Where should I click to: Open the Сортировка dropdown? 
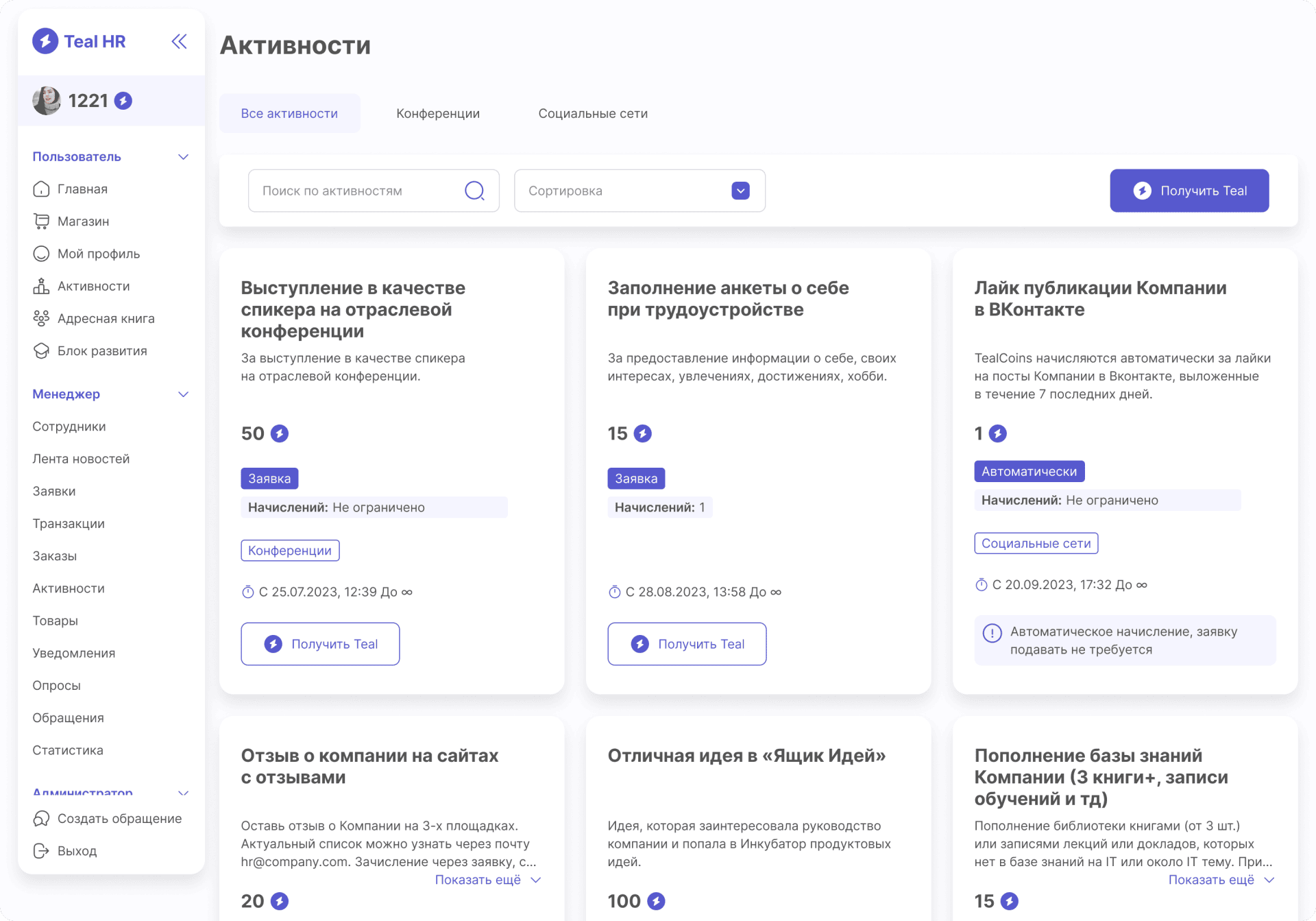(x=740, y=191)
